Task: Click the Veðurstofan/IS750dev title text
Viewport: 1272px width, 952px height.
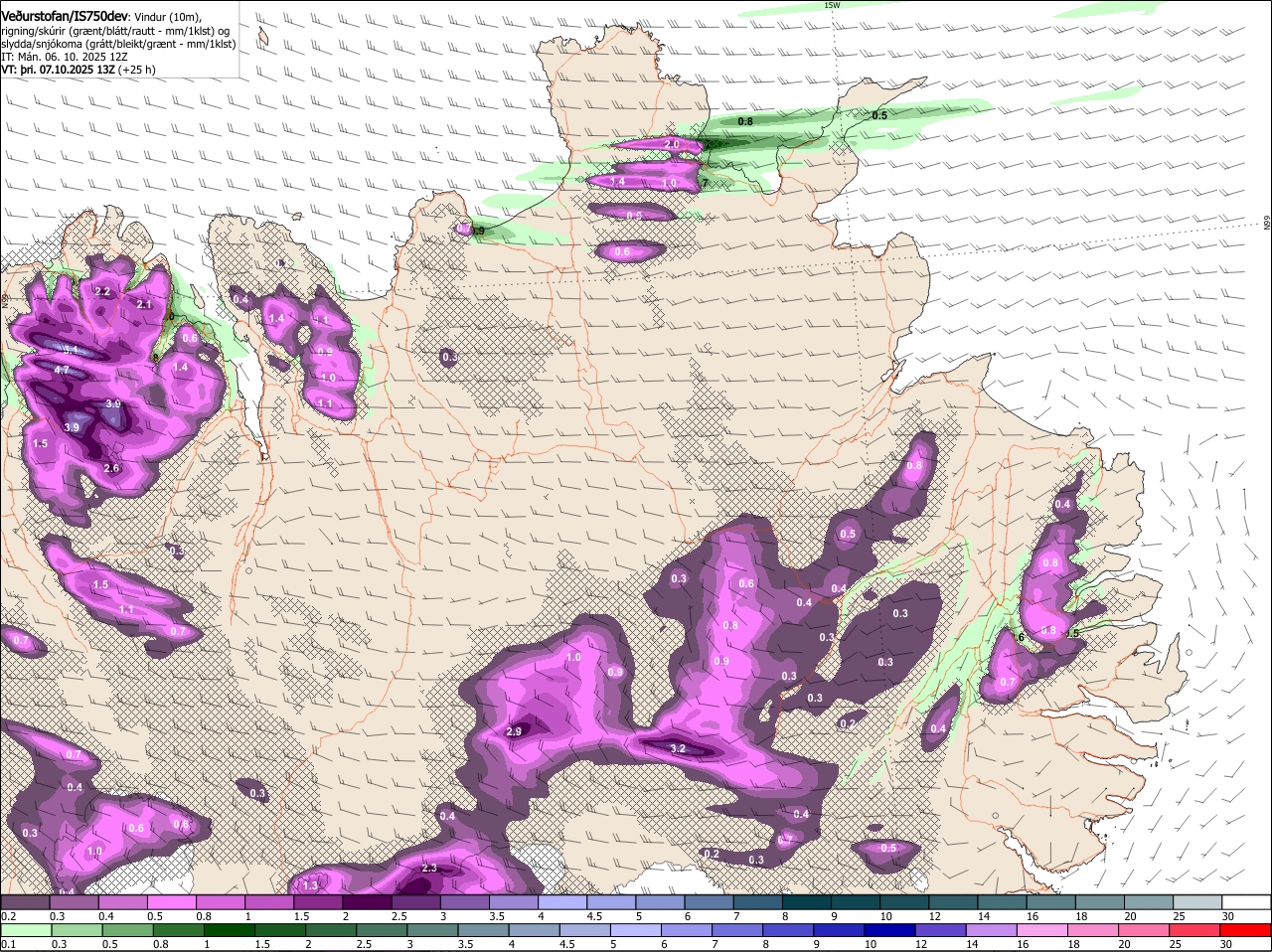Action: (x=65, y=17)
